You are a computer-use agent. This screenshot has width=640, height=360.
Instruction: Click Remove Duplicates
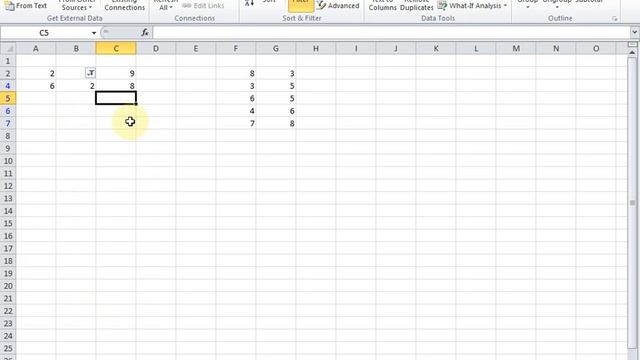417,6
